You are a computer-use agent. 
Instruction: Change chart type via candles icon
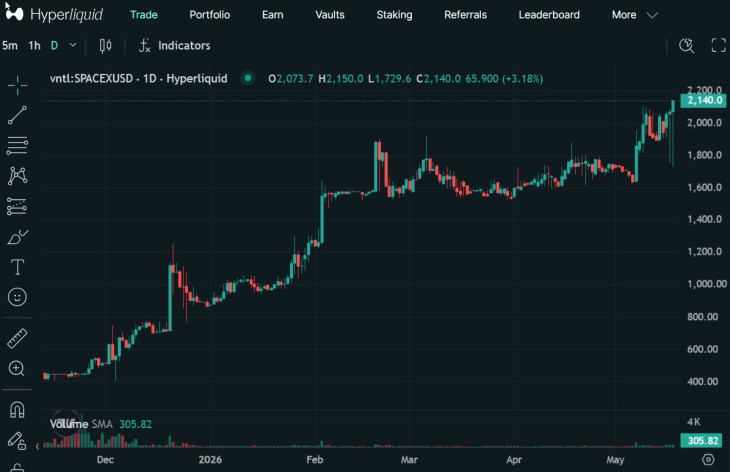pos(105,46)
